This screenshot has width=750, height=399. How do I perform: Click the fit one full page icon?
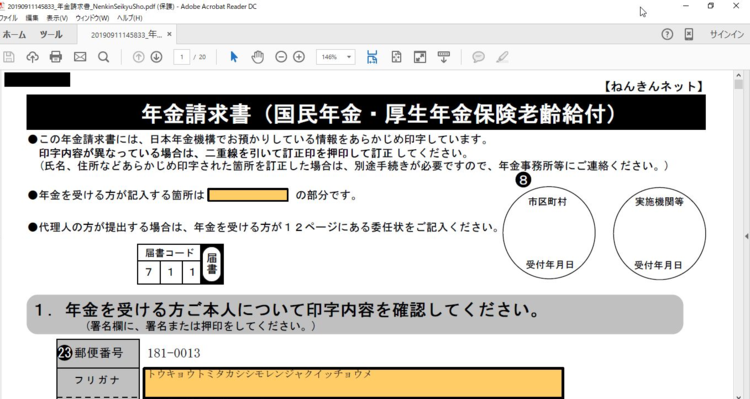(x=396, y=57)
